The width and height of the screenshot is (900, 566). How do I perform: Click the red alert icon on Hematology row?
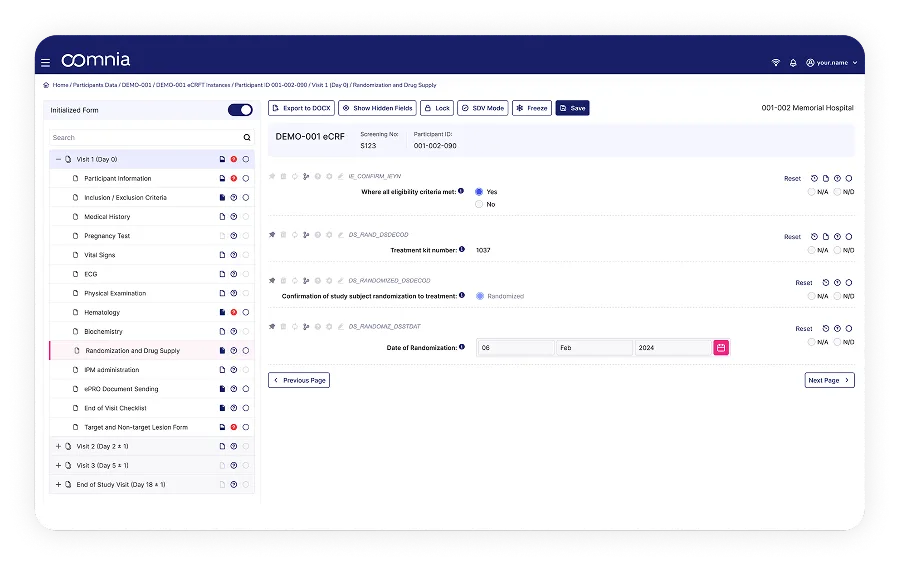pos(233,313)
